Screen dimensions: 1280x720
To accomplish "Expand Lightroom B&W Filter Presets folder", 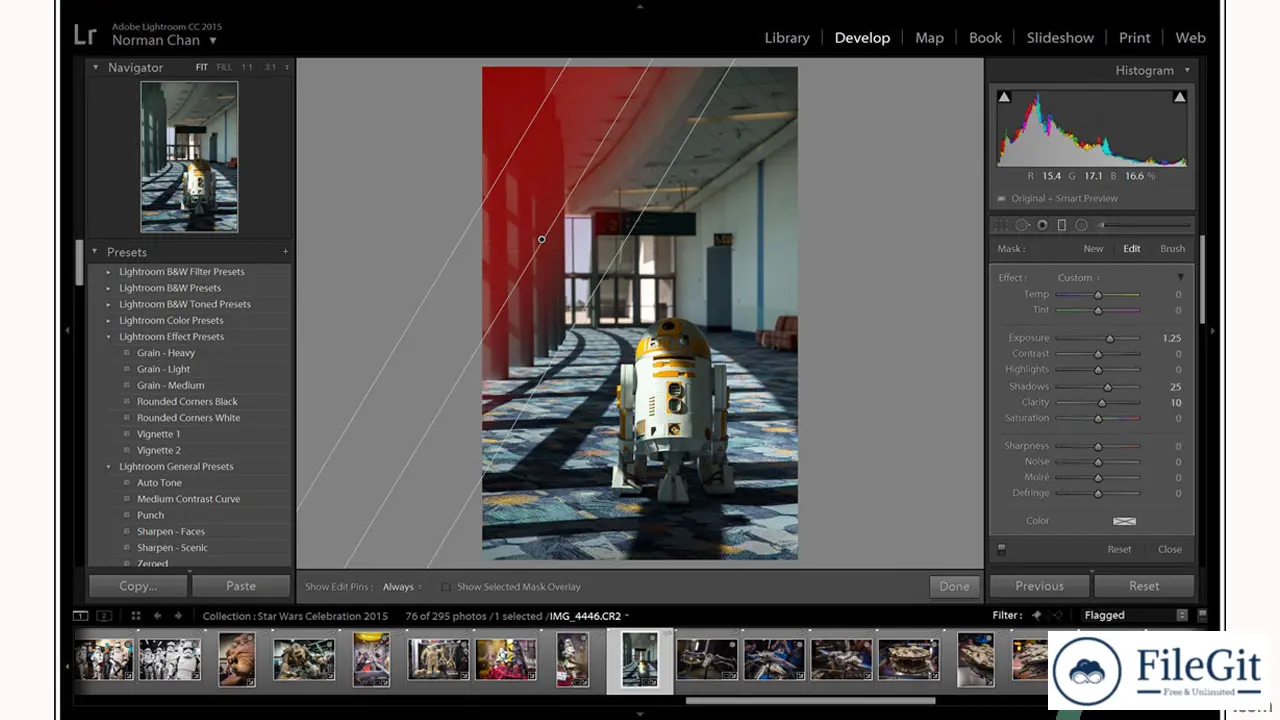I will click(x=109, y=272).
